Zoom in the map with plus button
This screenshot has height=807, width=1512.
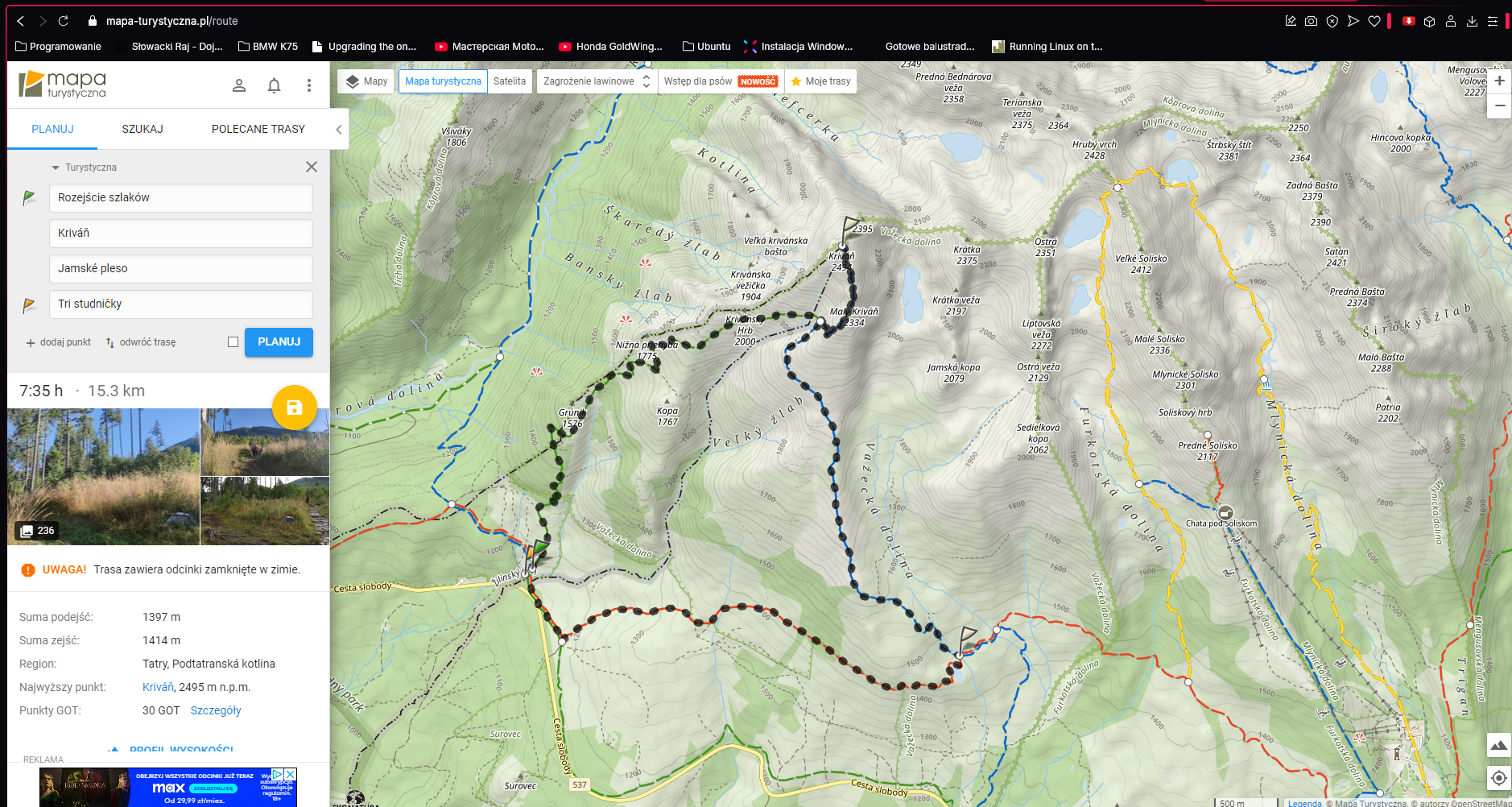[1499, 81]
